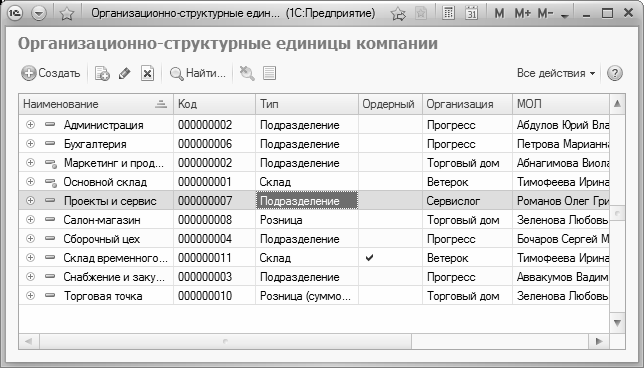
Task: Click the favorites star icon left of the title
Action: point(67,14)
